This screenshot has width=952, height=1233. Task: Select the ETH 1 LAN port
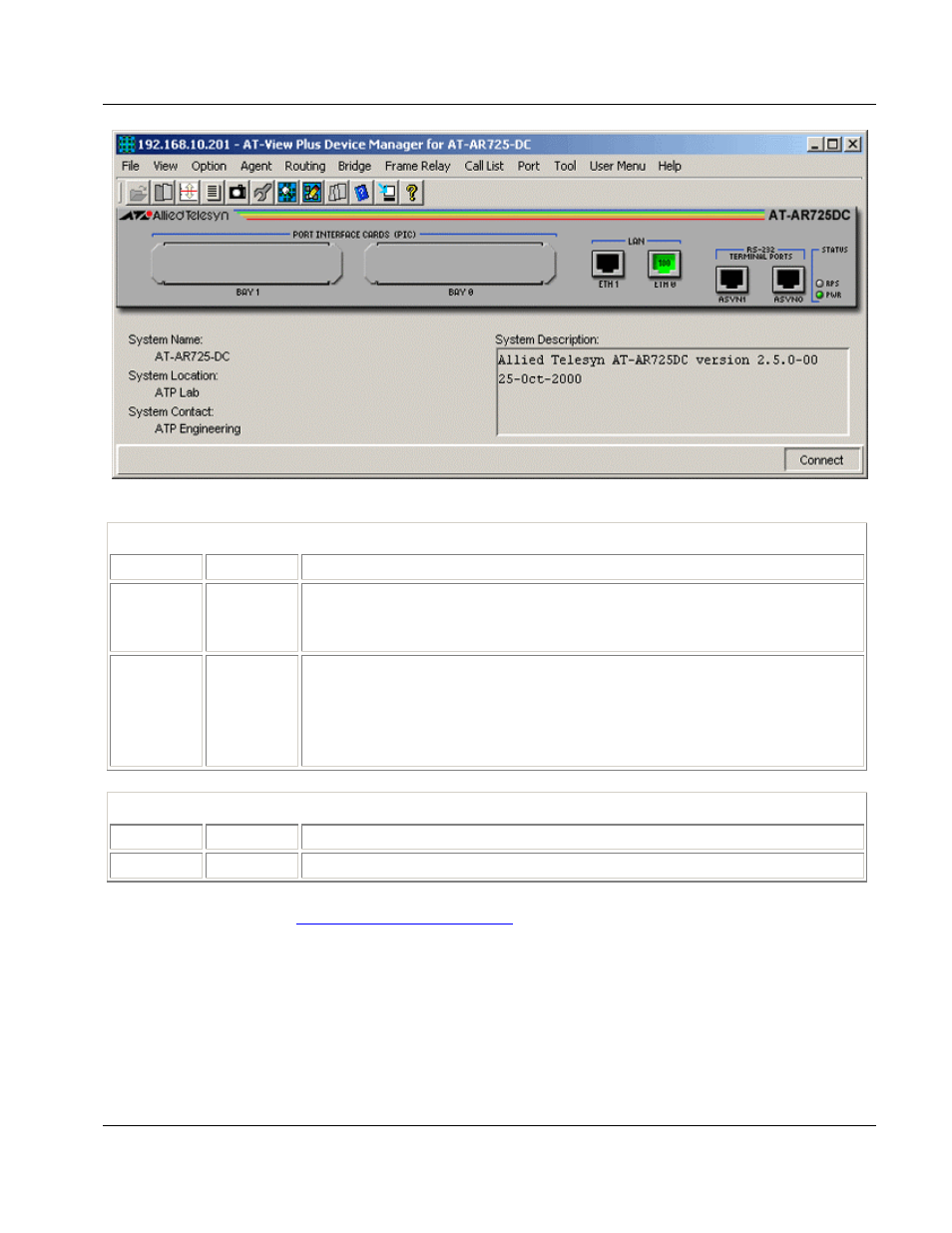(608, 264)
